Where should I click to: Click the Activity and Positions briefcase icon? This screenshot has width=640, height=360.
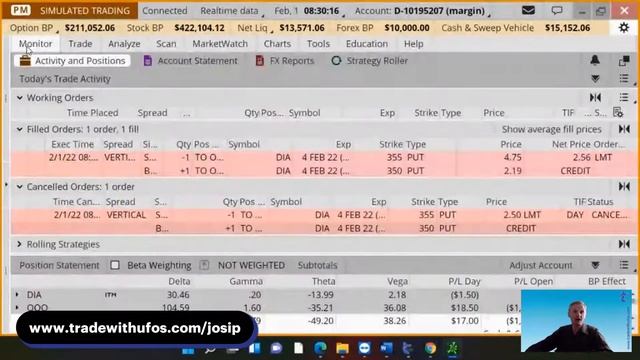pos(25,60)
